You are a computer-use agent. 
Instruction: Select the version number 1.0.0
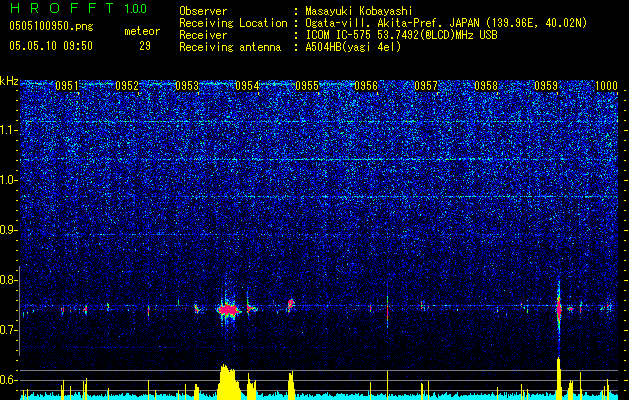pos(135,9)
